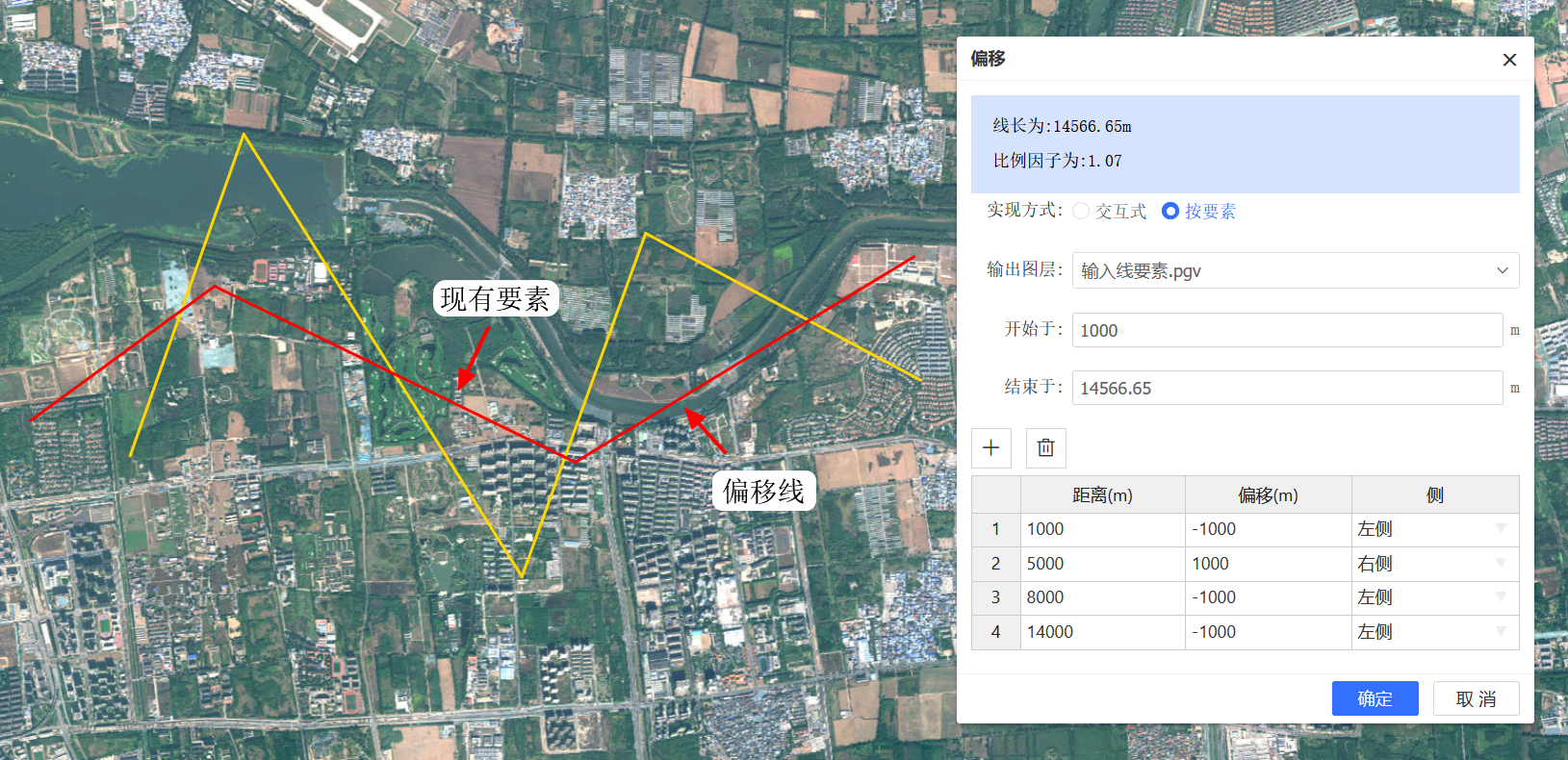Click the 结束于 input field
The width and height of the screenshot is (1568, 760).
tap(1286, 388)
